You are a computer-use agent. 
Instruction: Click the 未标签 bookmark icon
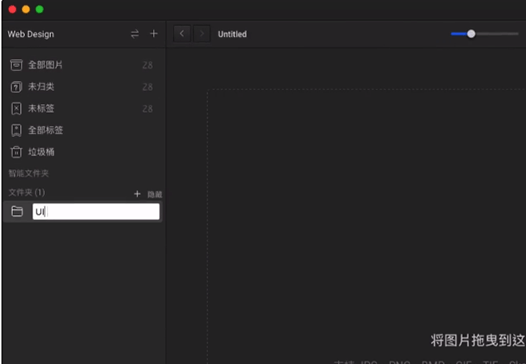[16, 109]
